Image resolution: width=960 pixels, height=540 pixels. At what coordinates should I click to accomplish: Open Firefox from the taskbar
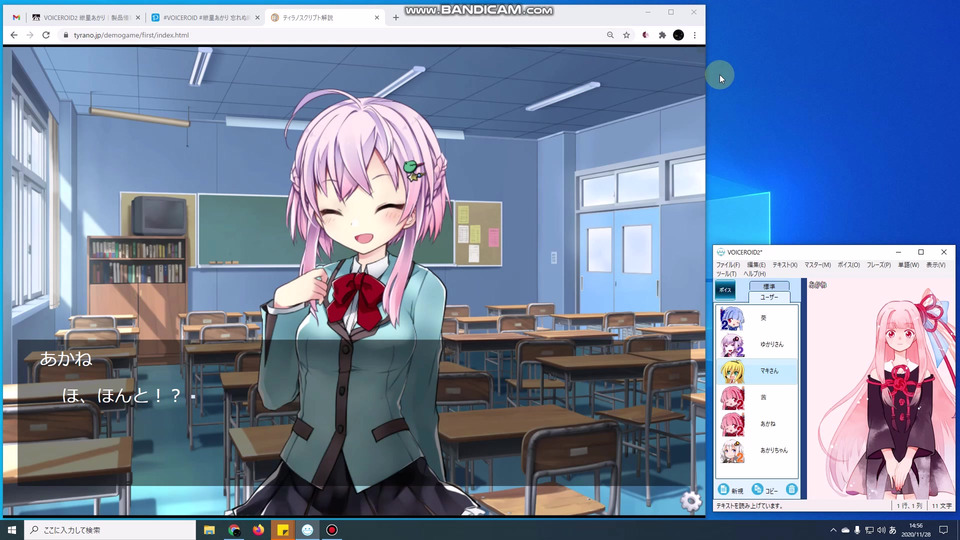pos(258,530)
